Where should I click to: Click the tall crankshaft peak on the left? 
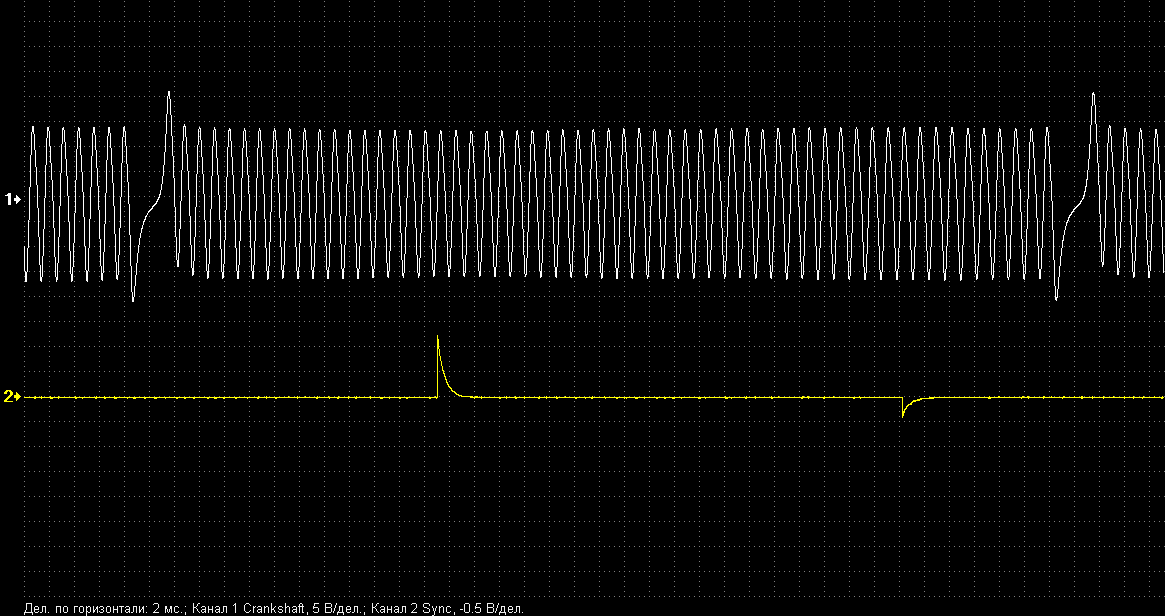pyautogui.click(x=169, y=93)
